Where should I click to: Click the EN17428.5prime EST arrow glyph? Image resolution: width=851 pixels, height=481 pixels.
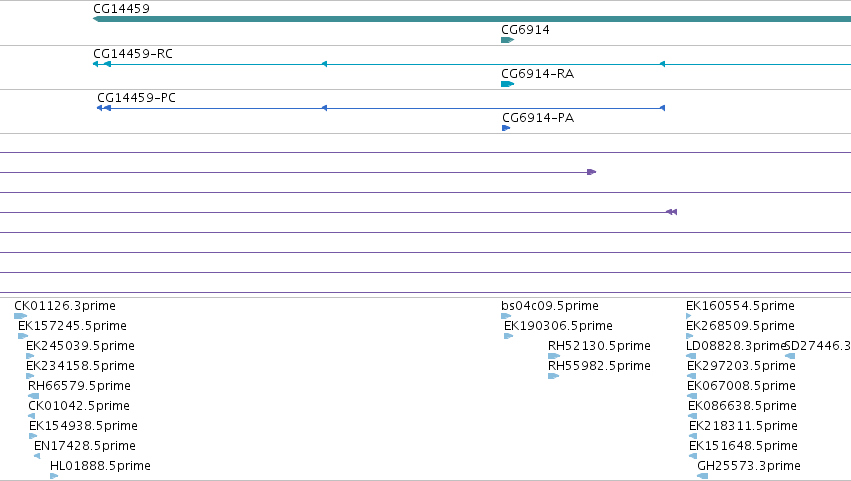click(x=37, y=456)
